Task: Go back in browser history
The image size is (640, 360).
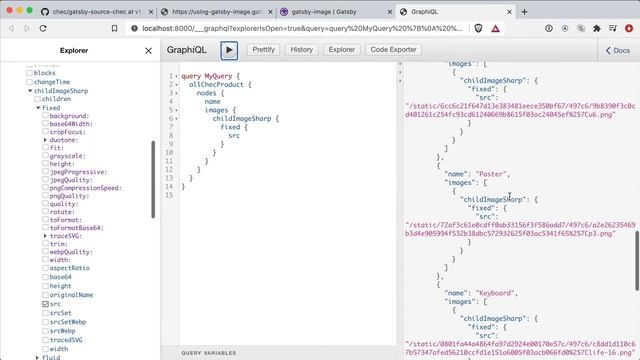Action: (11, 28)
